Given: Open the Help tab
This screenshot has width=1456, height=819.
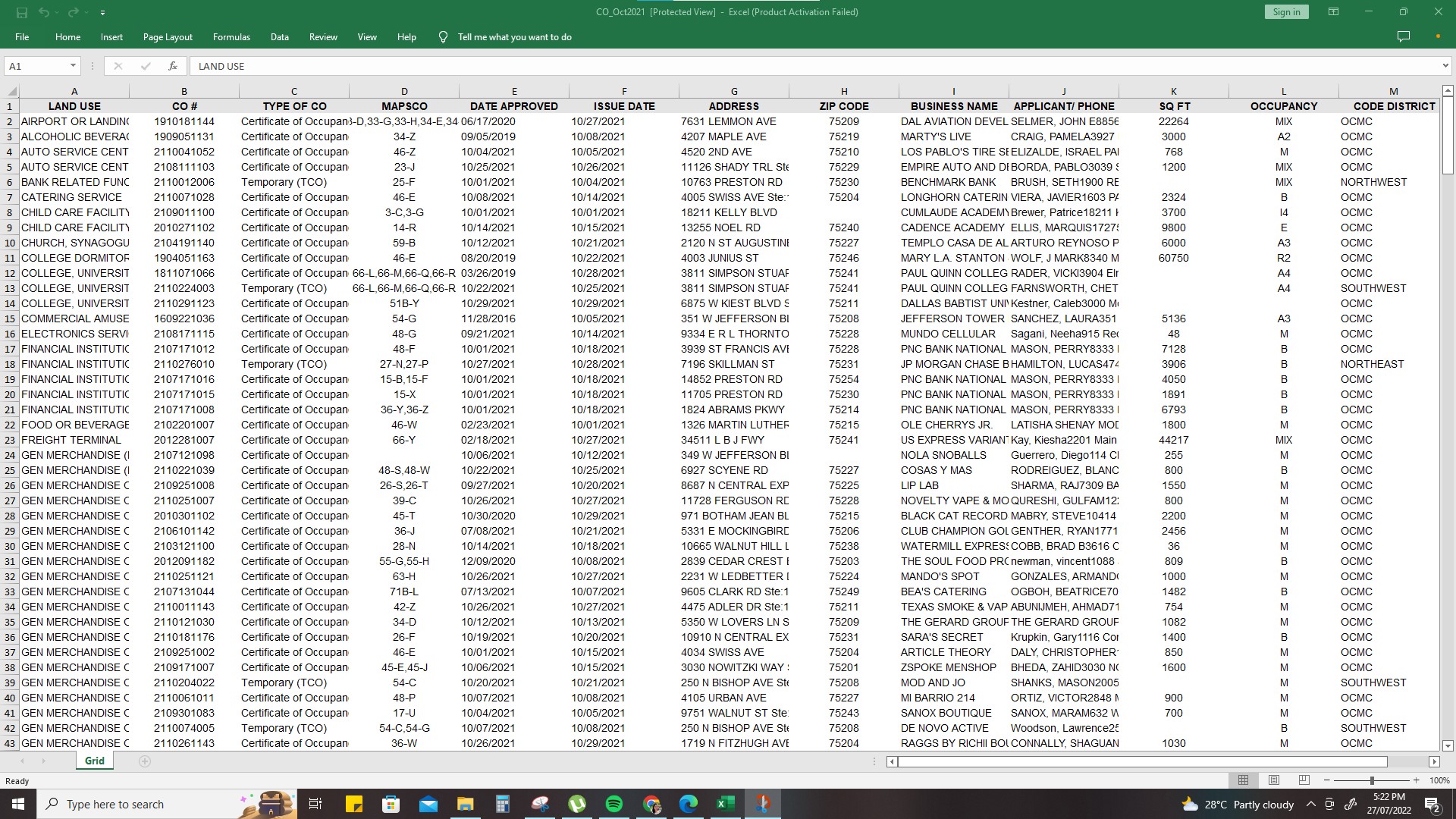Looking at the screenshot, I should click(406, 36).
